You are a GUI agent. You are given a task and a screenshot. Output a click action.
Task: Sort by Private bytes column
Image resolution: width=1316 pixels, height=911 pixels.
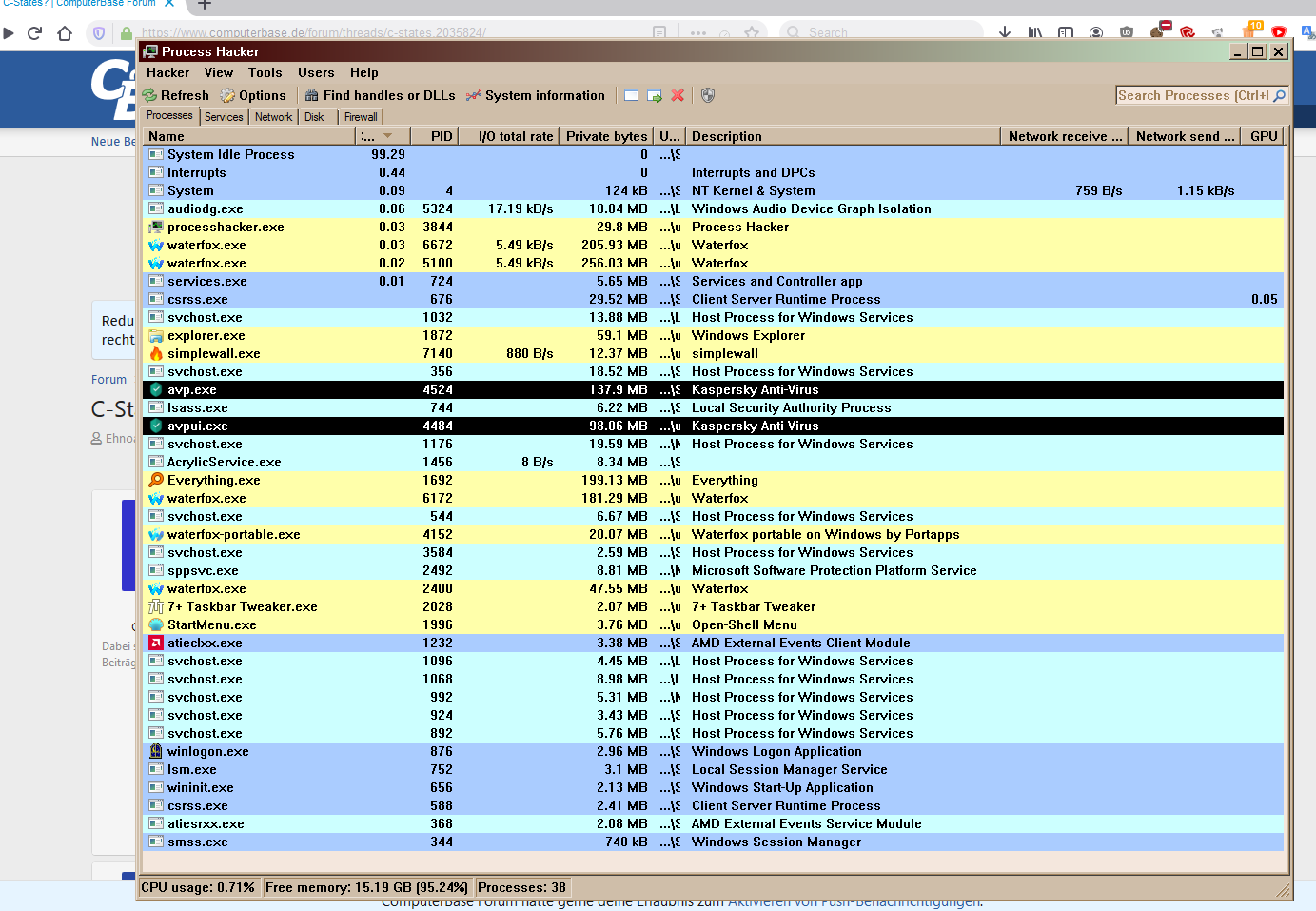tap(606, 136)
